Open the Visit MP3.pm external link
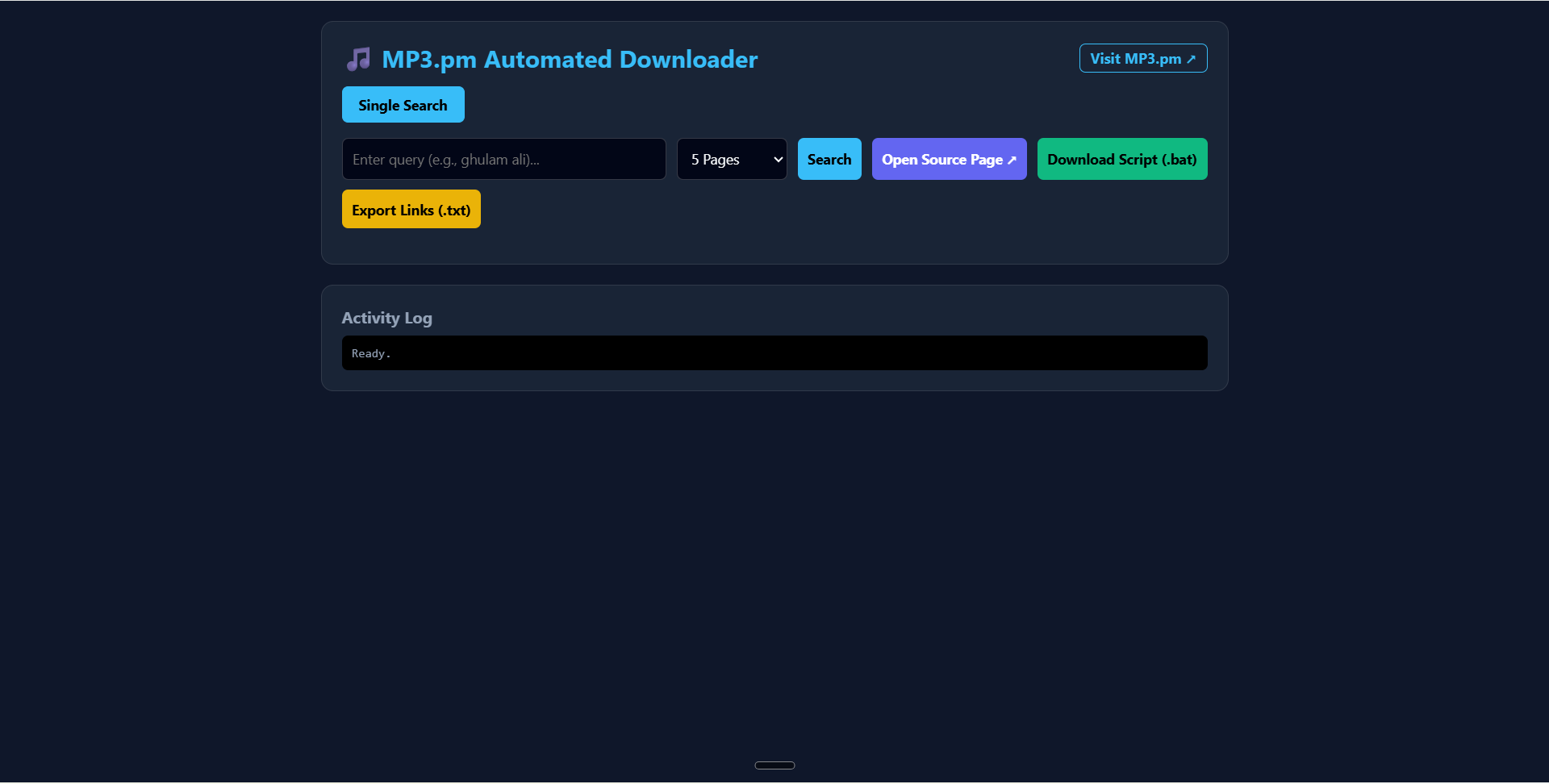This screenshot has height=784, width=1549. point(1143,58)
